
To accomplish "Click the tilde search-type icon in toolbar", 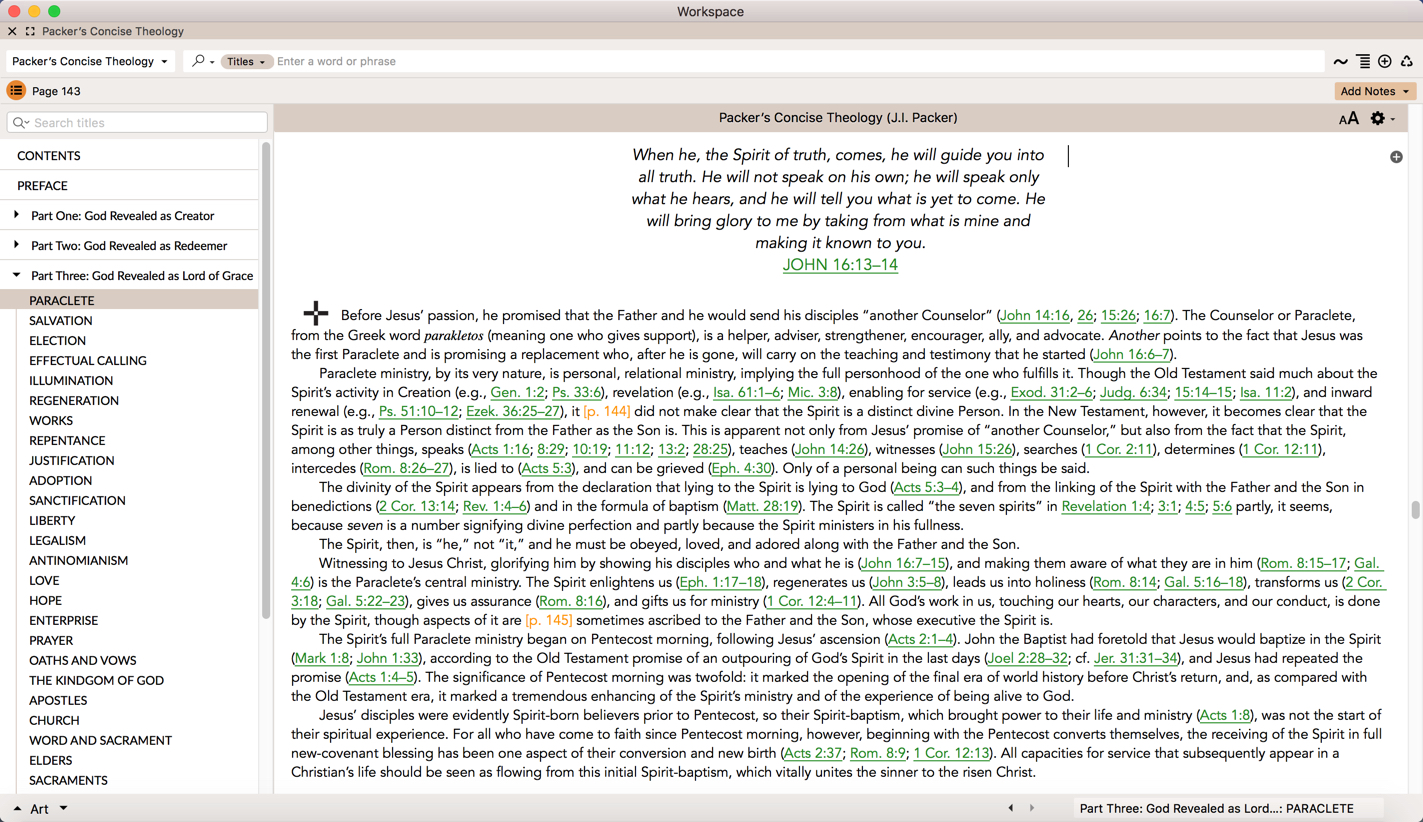I will [1340, 62].
